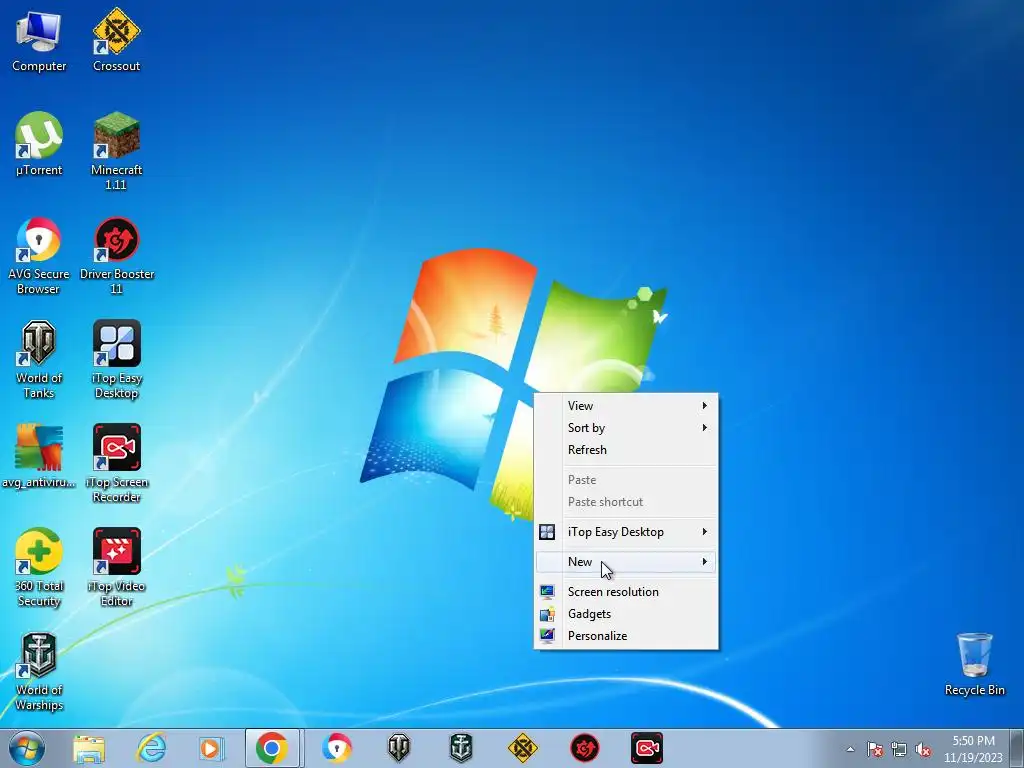This screenshot has width=1024, height=768.
Task: Select the iTop Easy Desktop shortcut icon
Action: pos(116,360)
